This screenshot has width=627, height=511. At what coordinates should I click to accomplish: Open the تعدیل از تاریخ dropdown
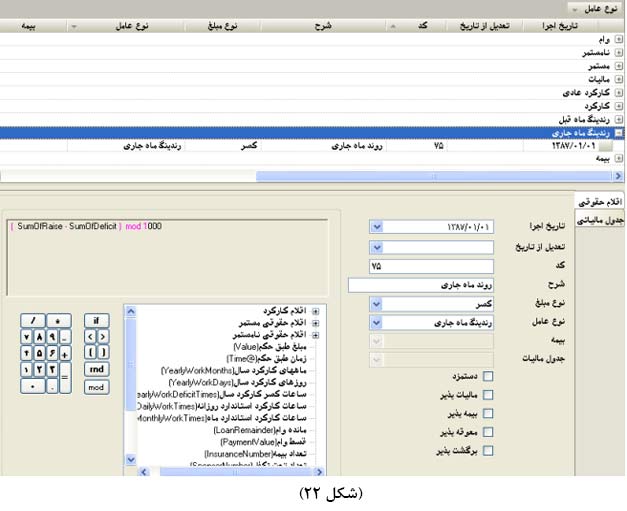click(x=376, y=247)
